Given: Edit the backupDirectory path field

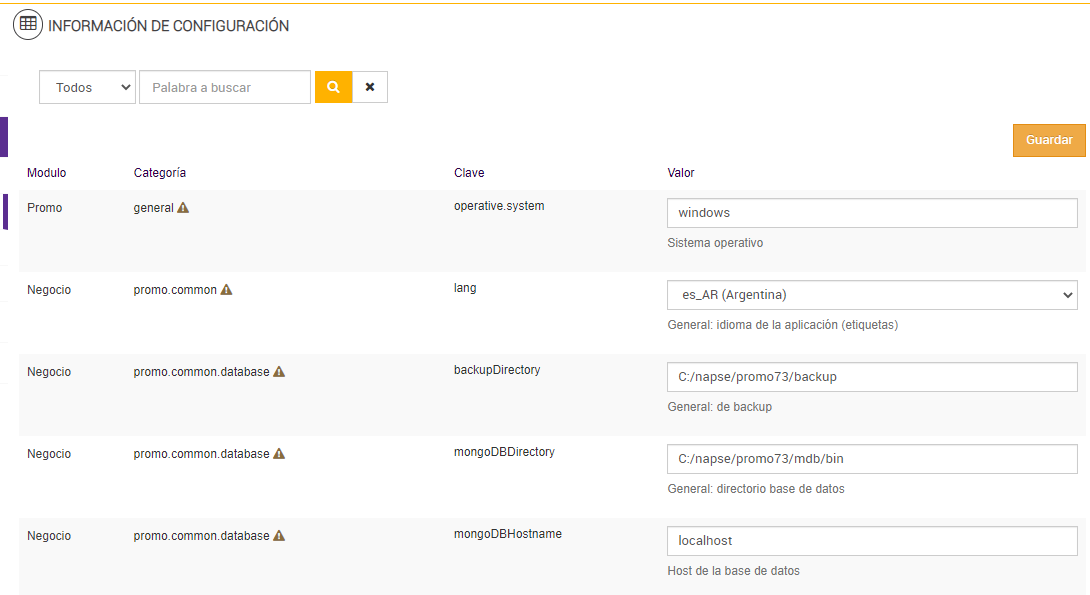Looking at the screenshot, I should pos(871,377).
